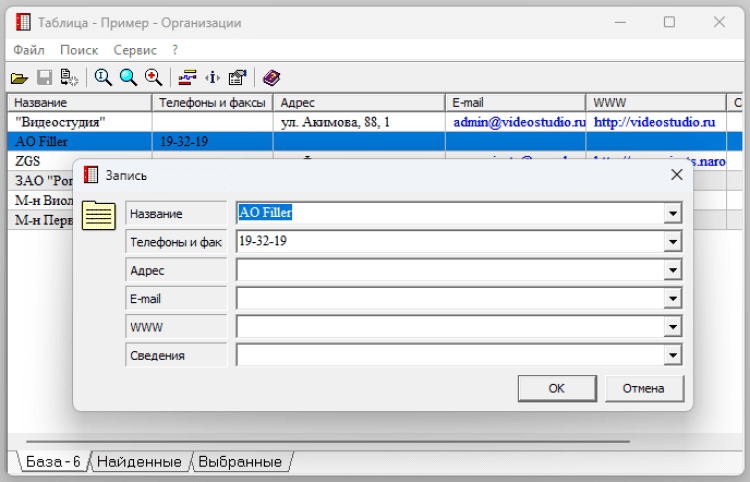
Task: Open the Поиск menu
Action: coord(79,50)
